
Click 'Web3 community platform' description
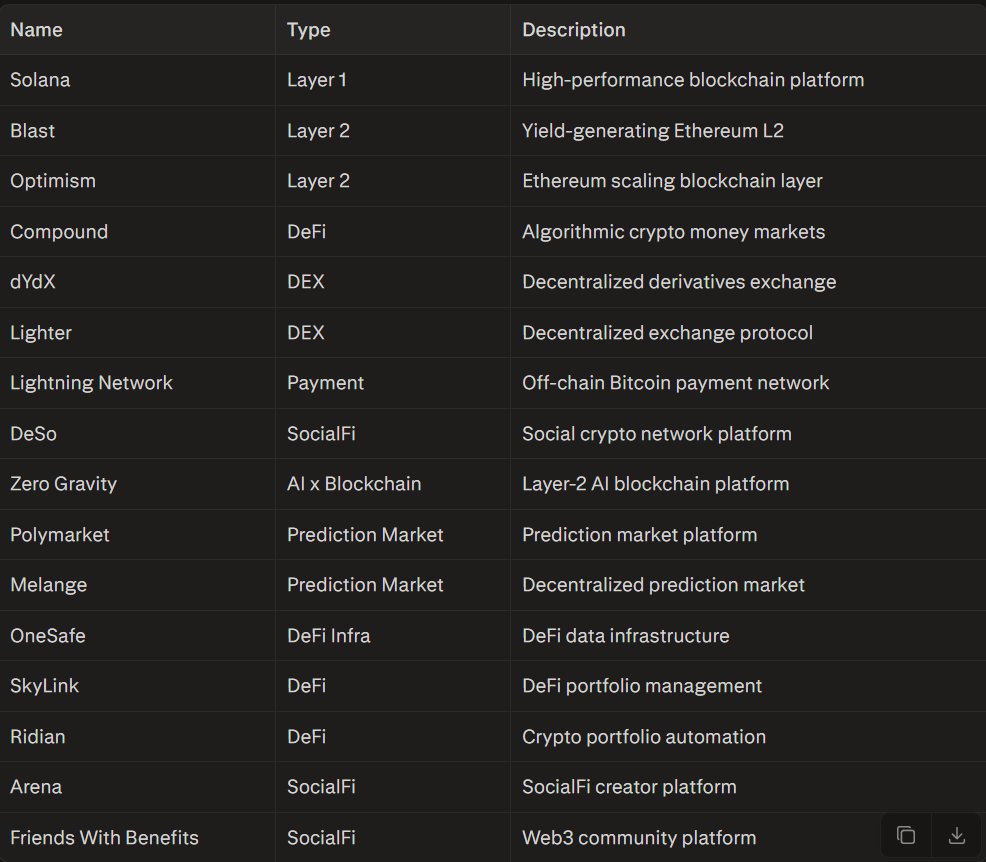coord(639,838)
